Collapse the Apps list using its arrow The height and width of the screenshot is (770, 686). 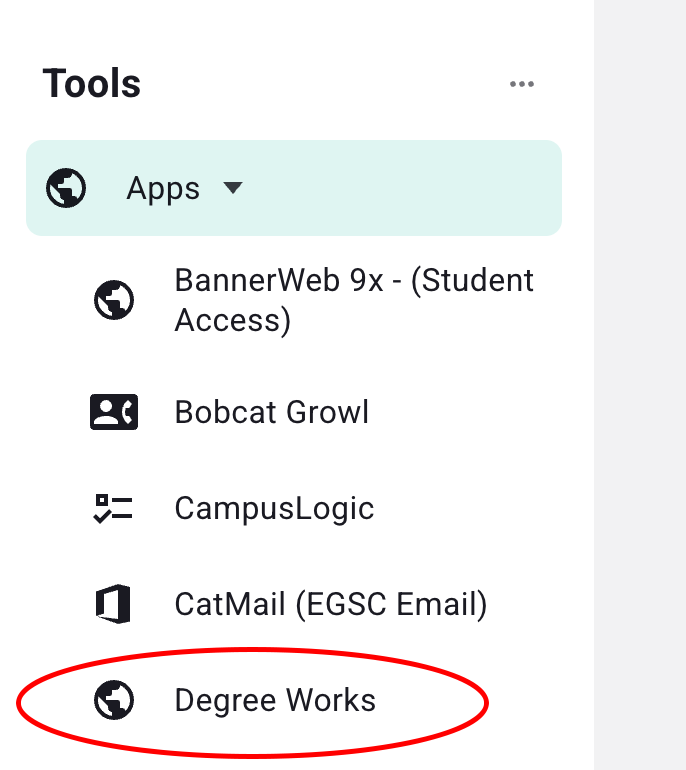(x=233, y=188)
